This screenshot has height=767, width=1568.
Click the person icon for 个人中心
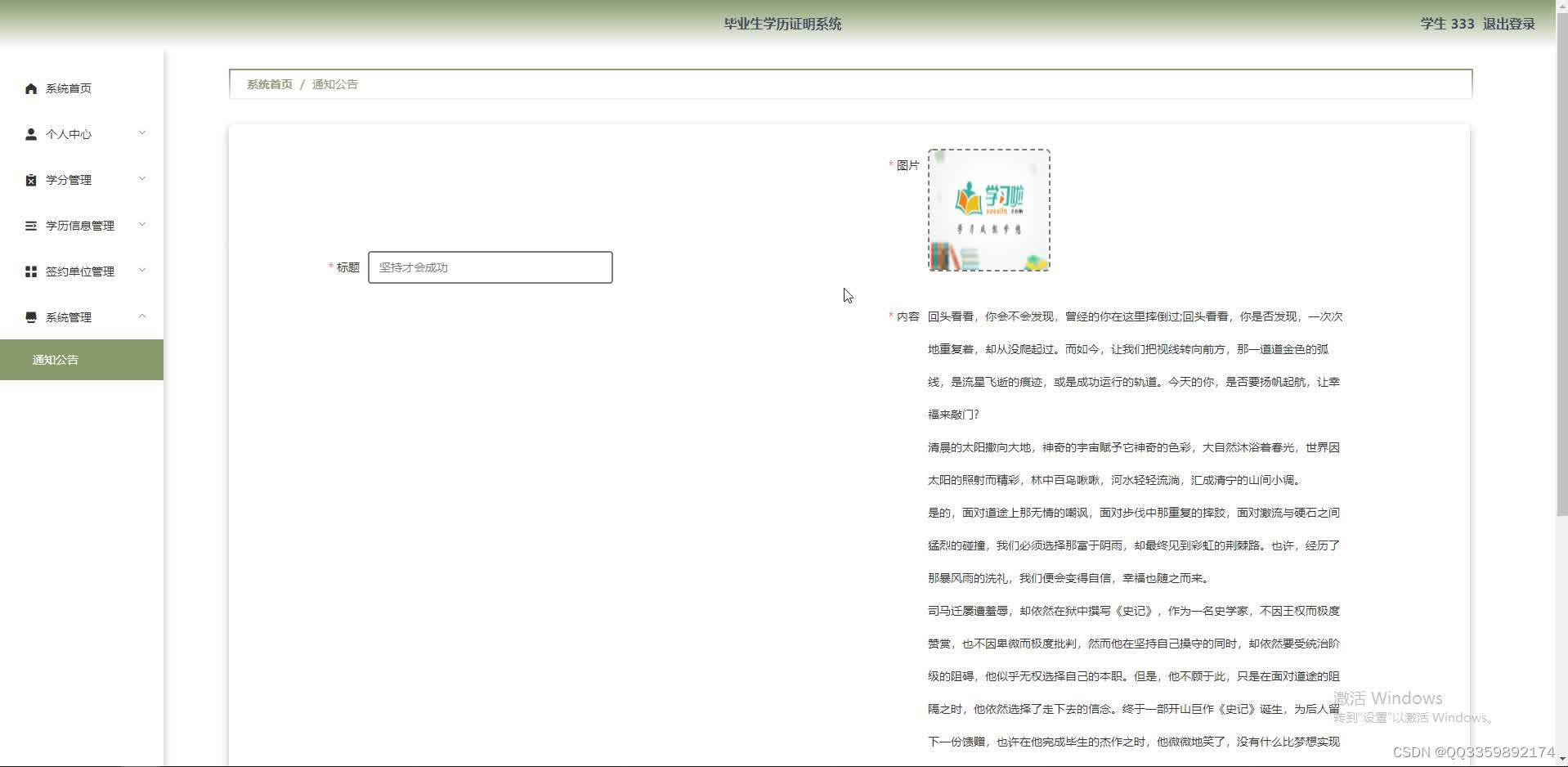coord(31,134)
